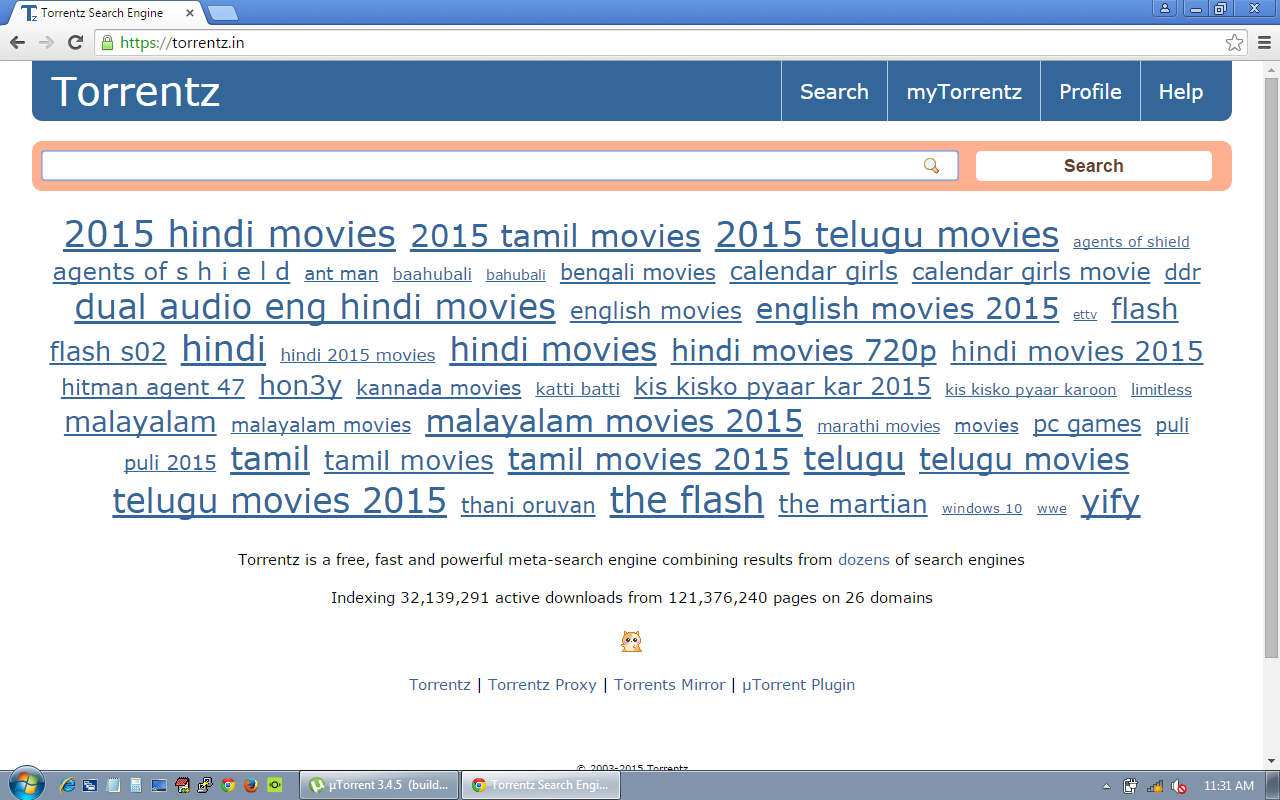Open the "limitless" tag link
This screenshot has height=800, width=1280.
coord(1161,390)
